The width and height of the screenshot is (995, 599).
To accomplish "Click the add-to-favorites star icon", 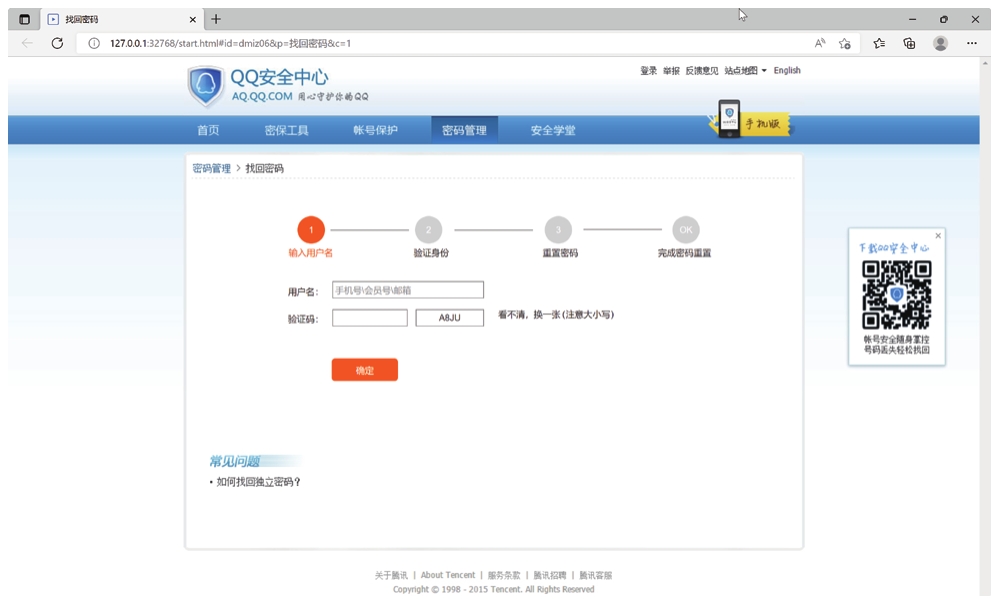I will pyautogui.click(x=845, y=43).
